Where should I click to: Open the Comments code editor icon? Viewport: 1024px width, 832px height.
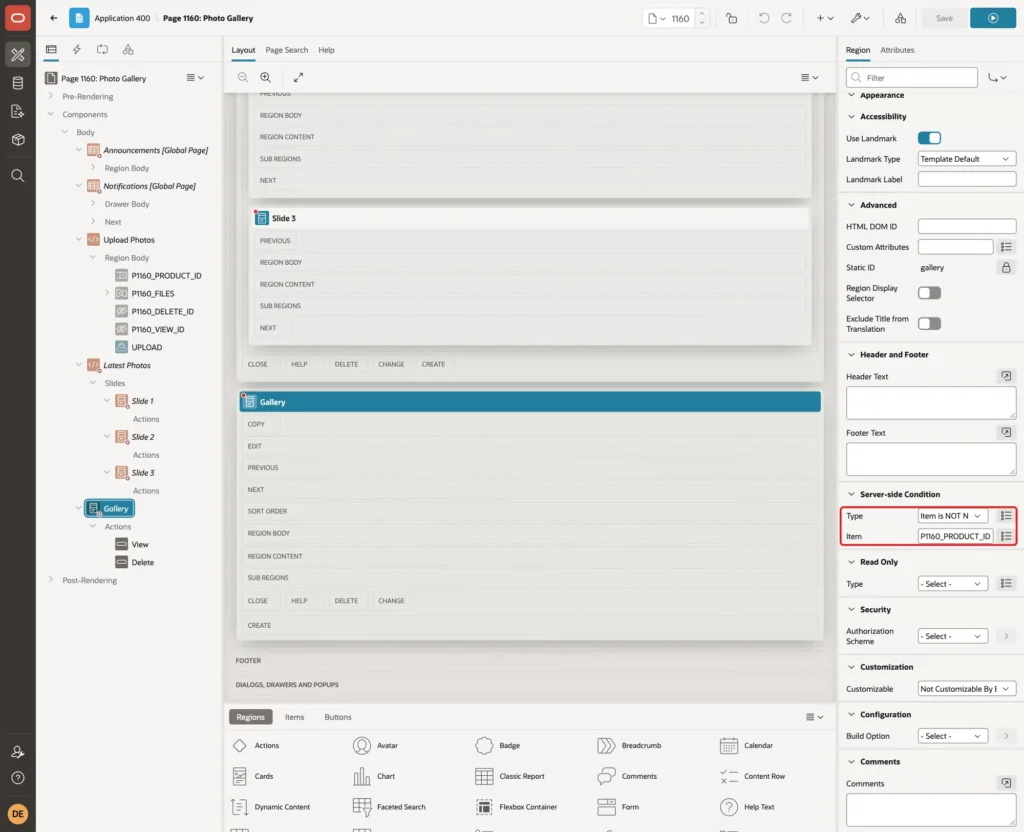pyautogui.click(x=1006, y=783)
